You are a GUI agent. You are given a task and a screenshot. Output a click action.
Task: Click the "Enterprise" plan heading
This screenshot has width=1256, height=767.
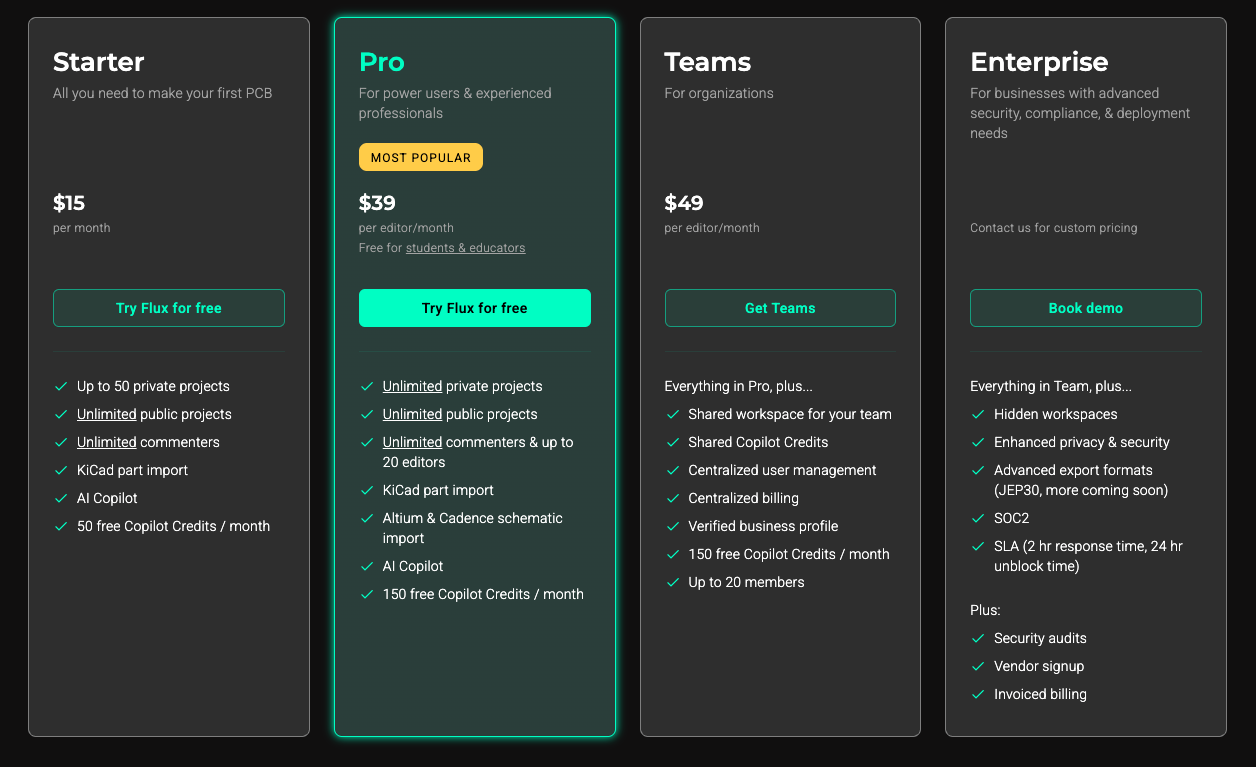coord(1039,62)
